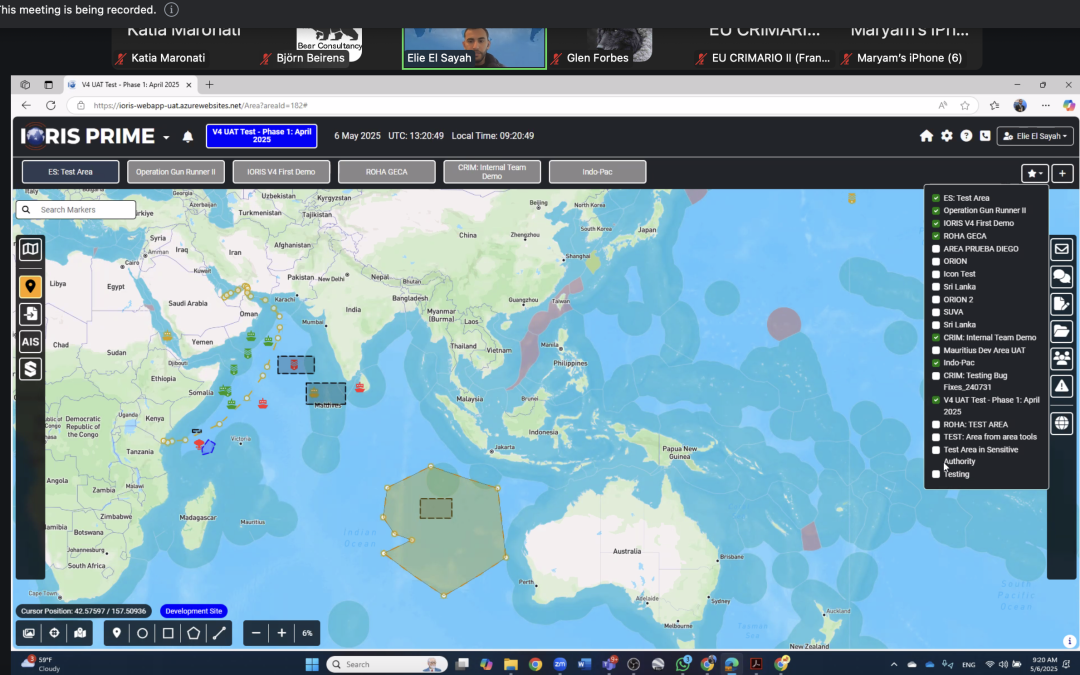Screen dimensions: 1080x675
Task: Open notifications bell icon
Action: [x=187, y=136]
